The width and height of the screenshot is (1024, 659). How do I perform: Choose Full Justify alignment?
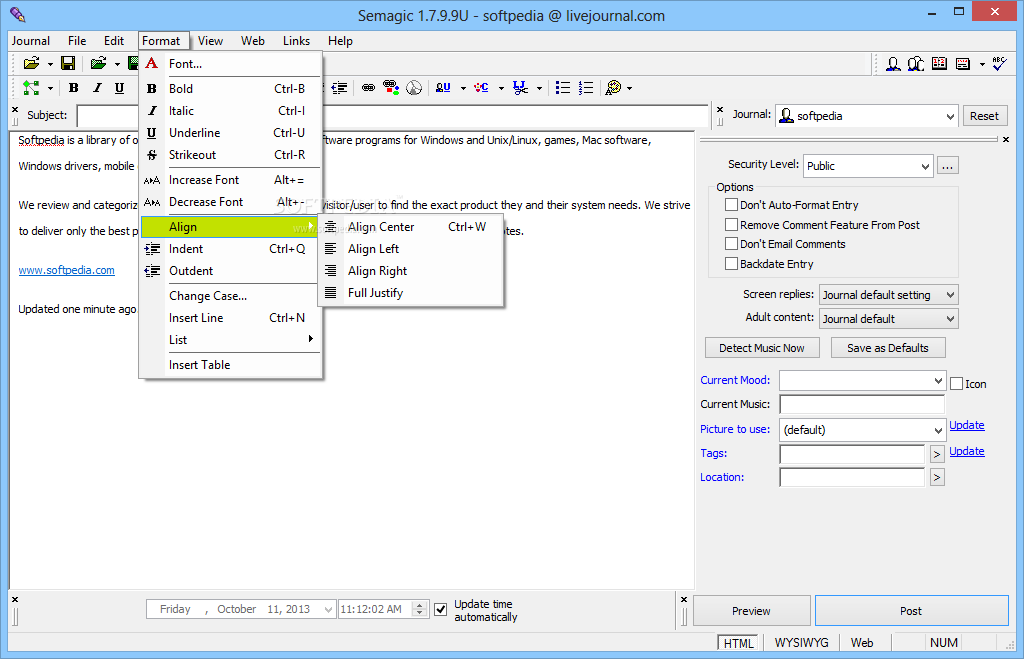point(410,293)
